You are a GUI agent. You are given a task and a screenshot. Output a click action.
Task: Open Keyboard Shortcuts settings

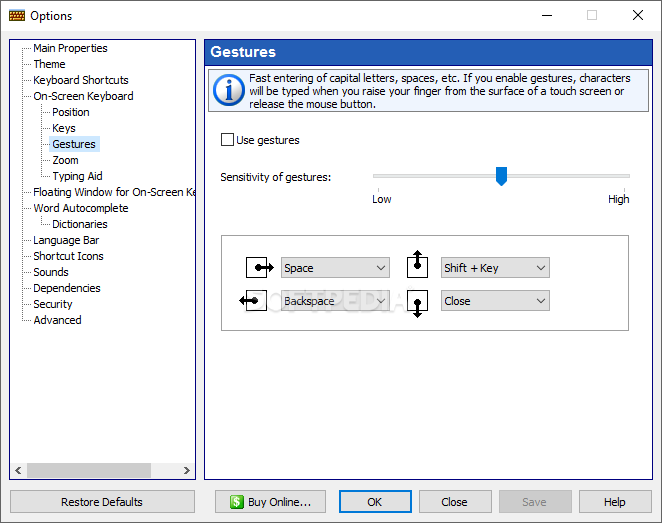click(81, 80)
